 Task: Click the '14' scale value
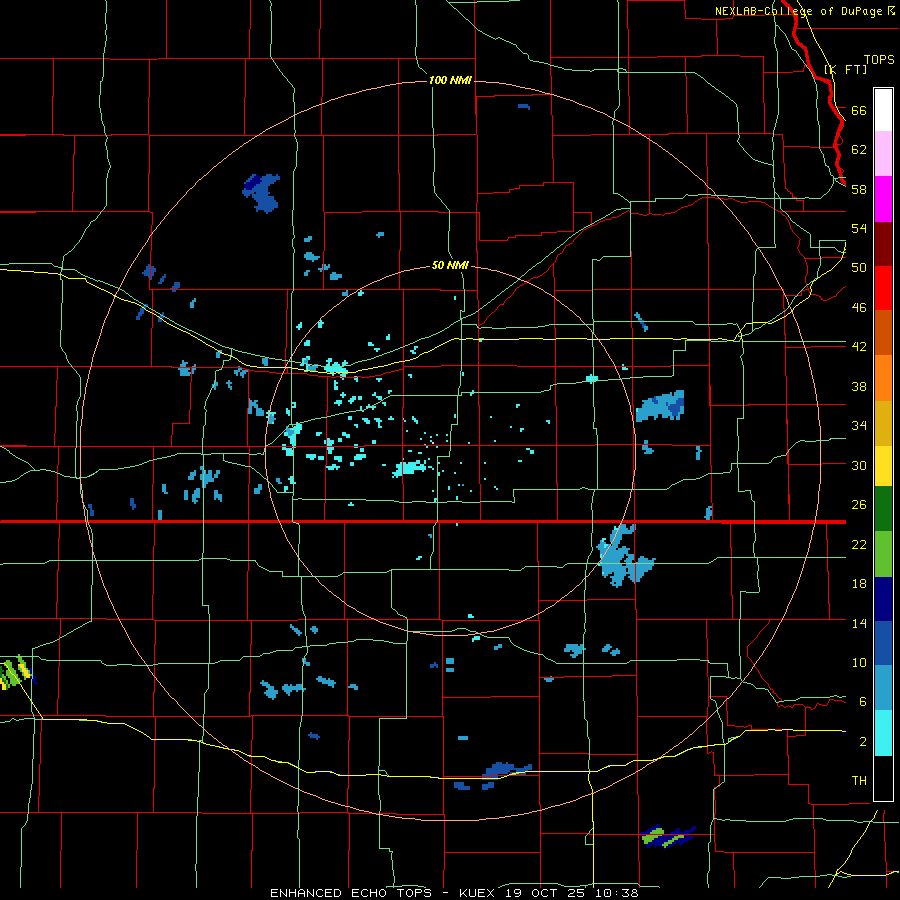click(x=859, y=623)
